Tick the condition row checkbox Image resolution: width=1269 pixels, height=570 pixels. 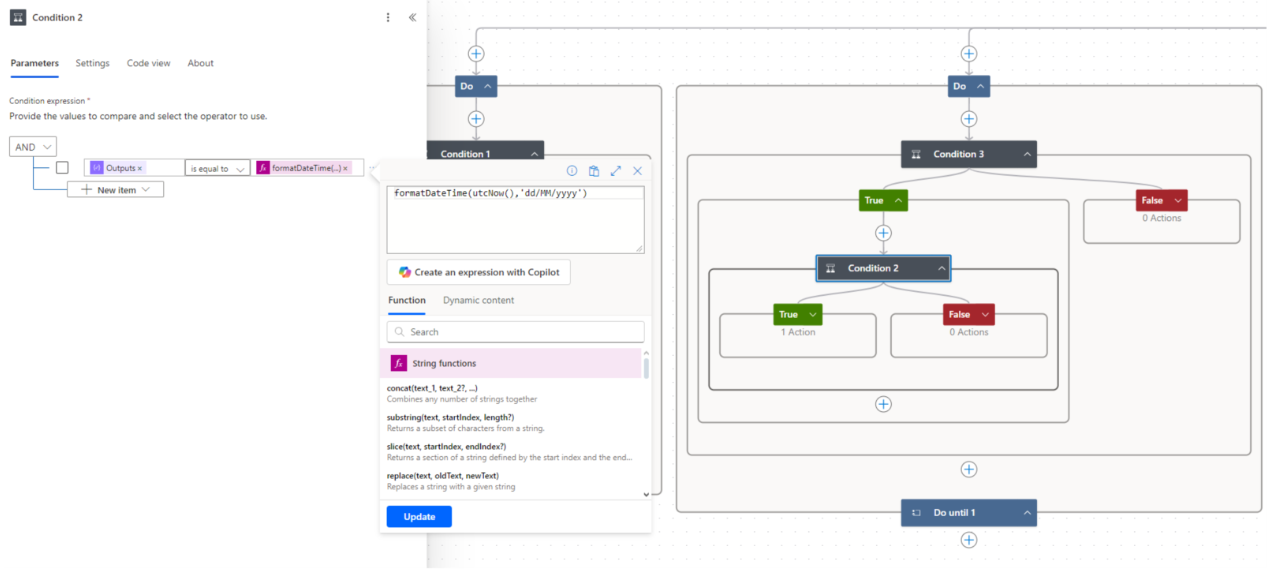62,168
